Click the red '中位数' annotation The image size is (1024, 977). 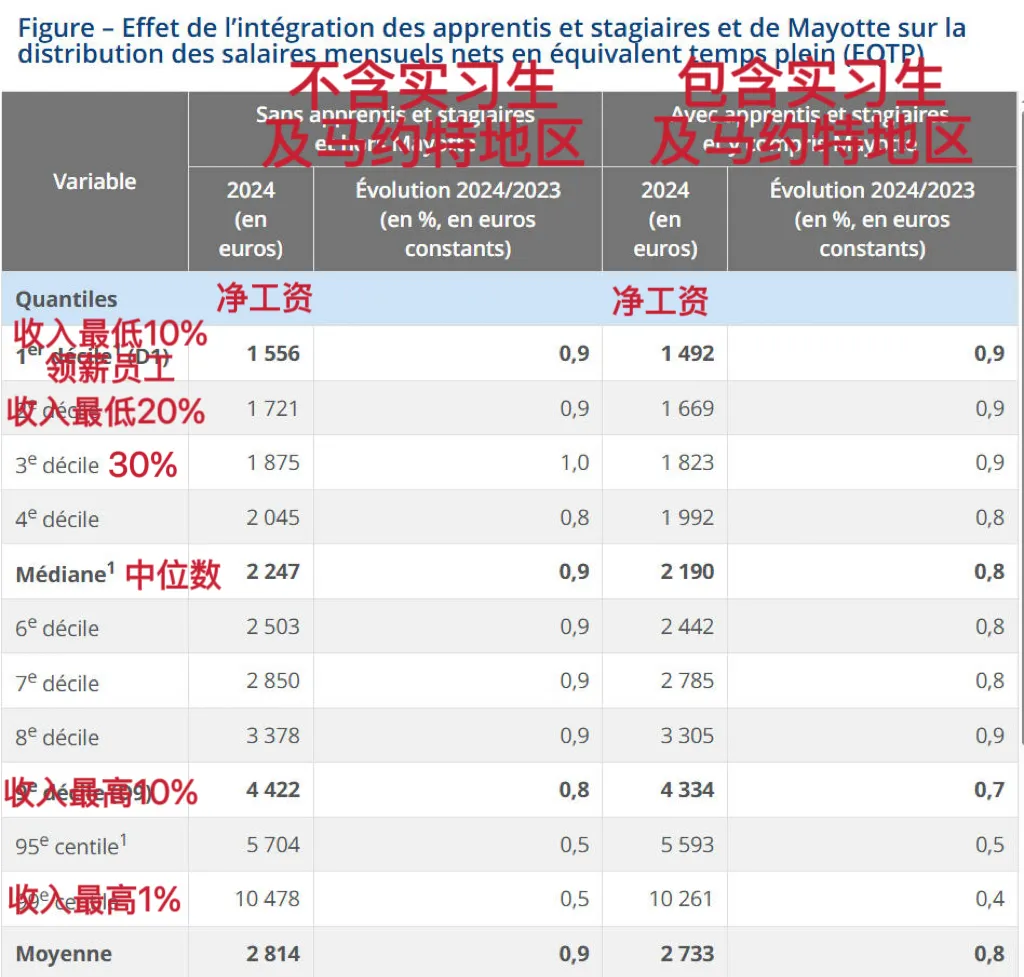(173, 574)
